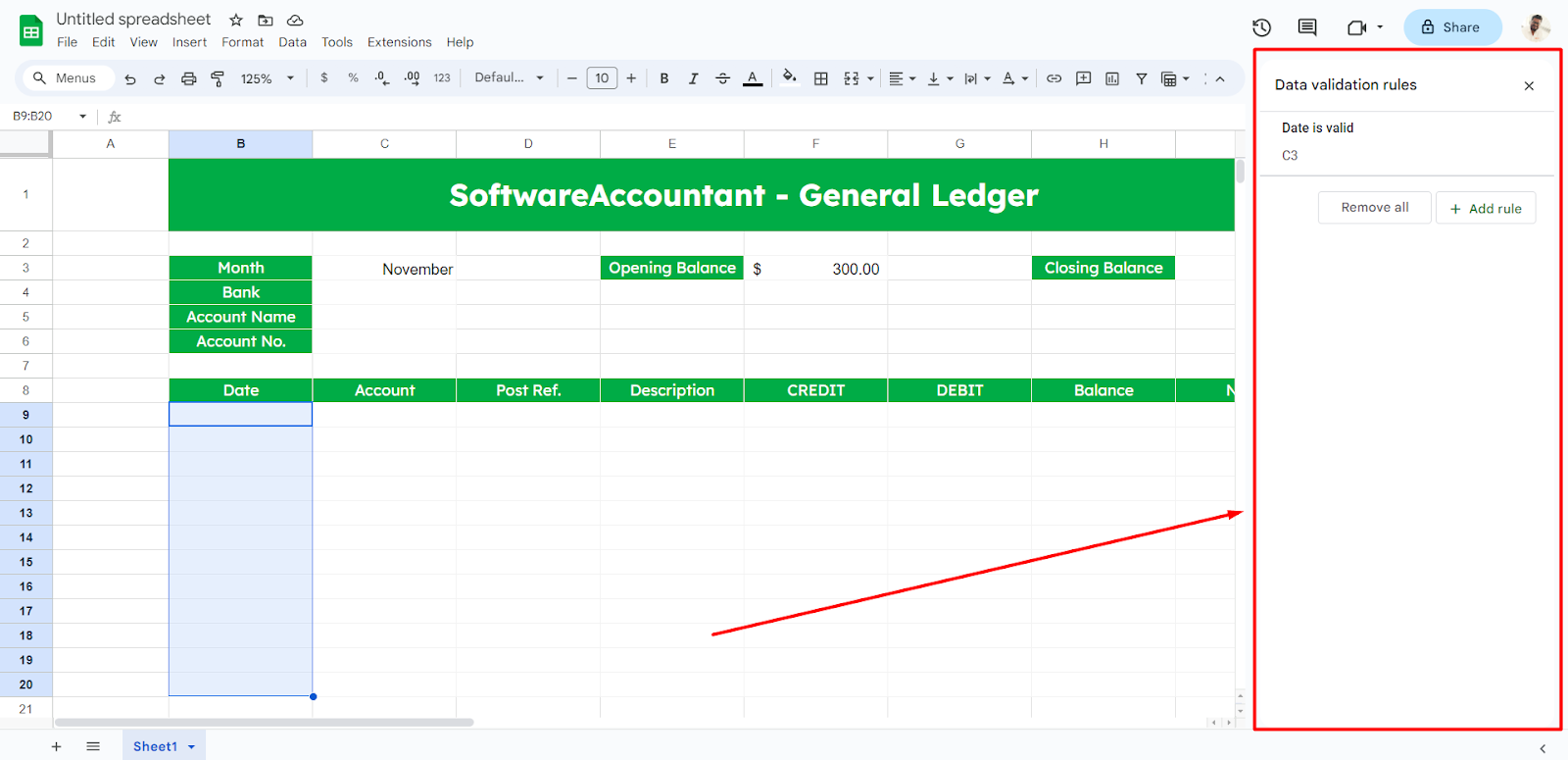This screenshot has width=1568, height=760.
Task: Toggle strikethrough formatting
Action: (723, 78)
